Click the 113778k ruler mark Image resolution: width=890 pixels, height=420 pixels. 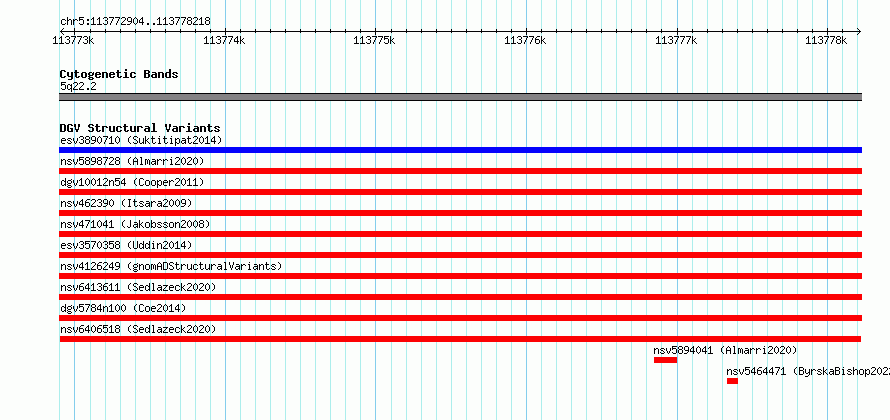coord(826,40)
